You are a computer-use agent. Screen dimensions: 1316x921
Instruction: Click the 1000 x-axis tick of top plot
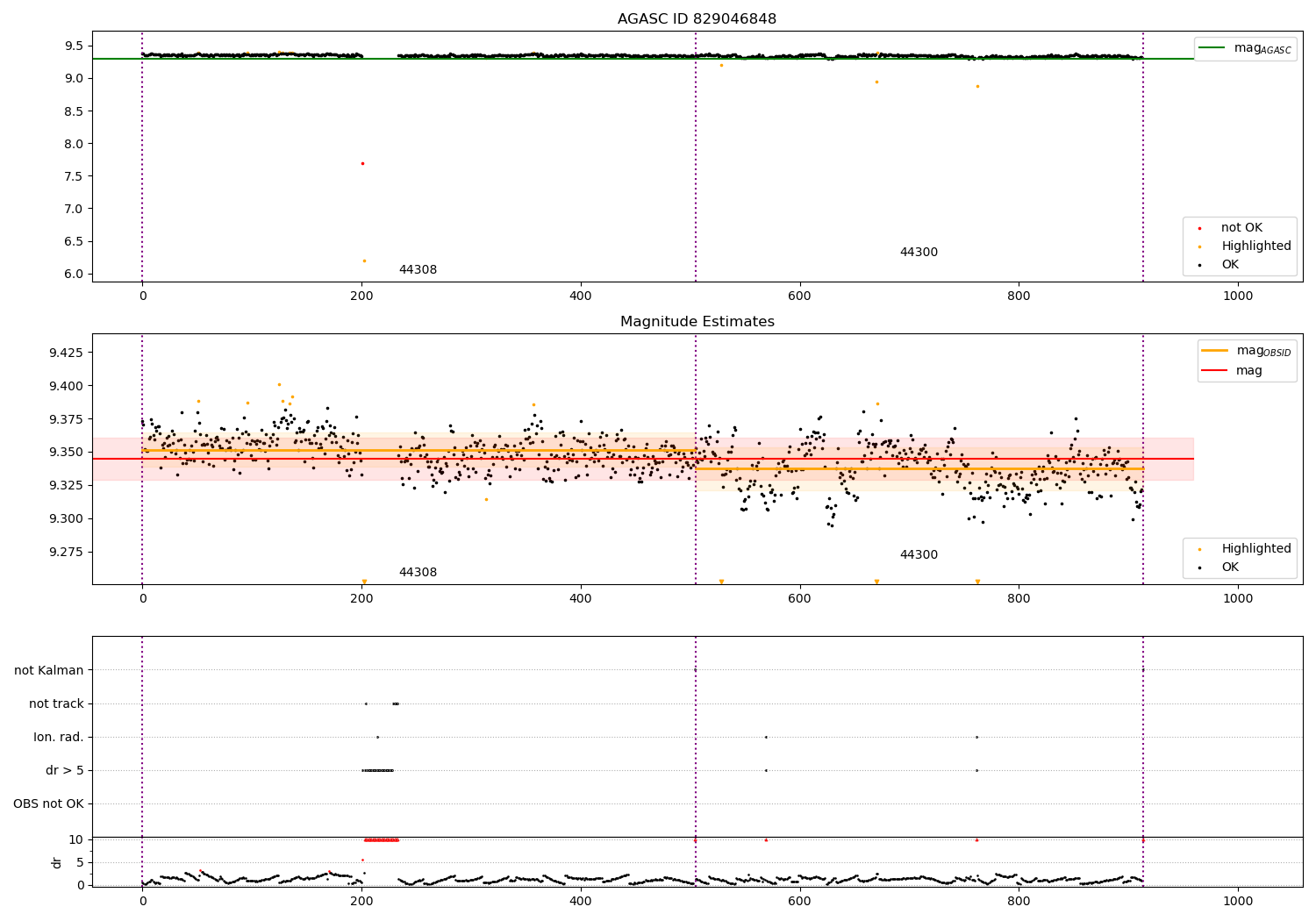[x=1238, y=296]
